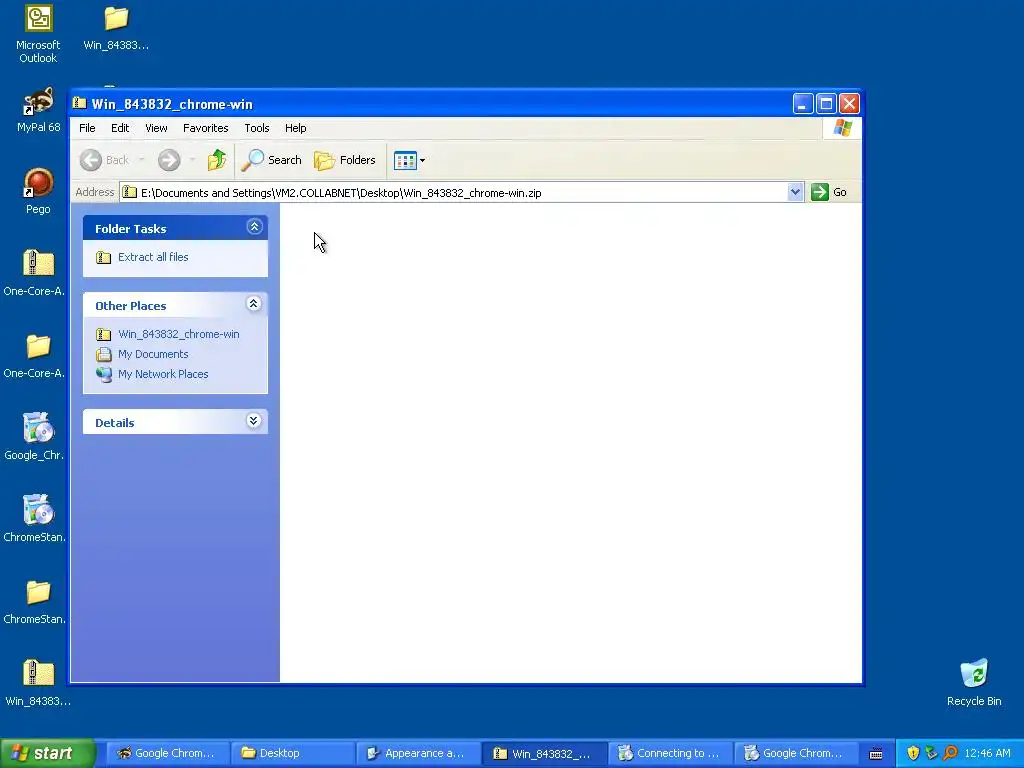The image size is (1024, 768).
Task: Click the My Network Places globe icon
Action: (x=104, y=374)
